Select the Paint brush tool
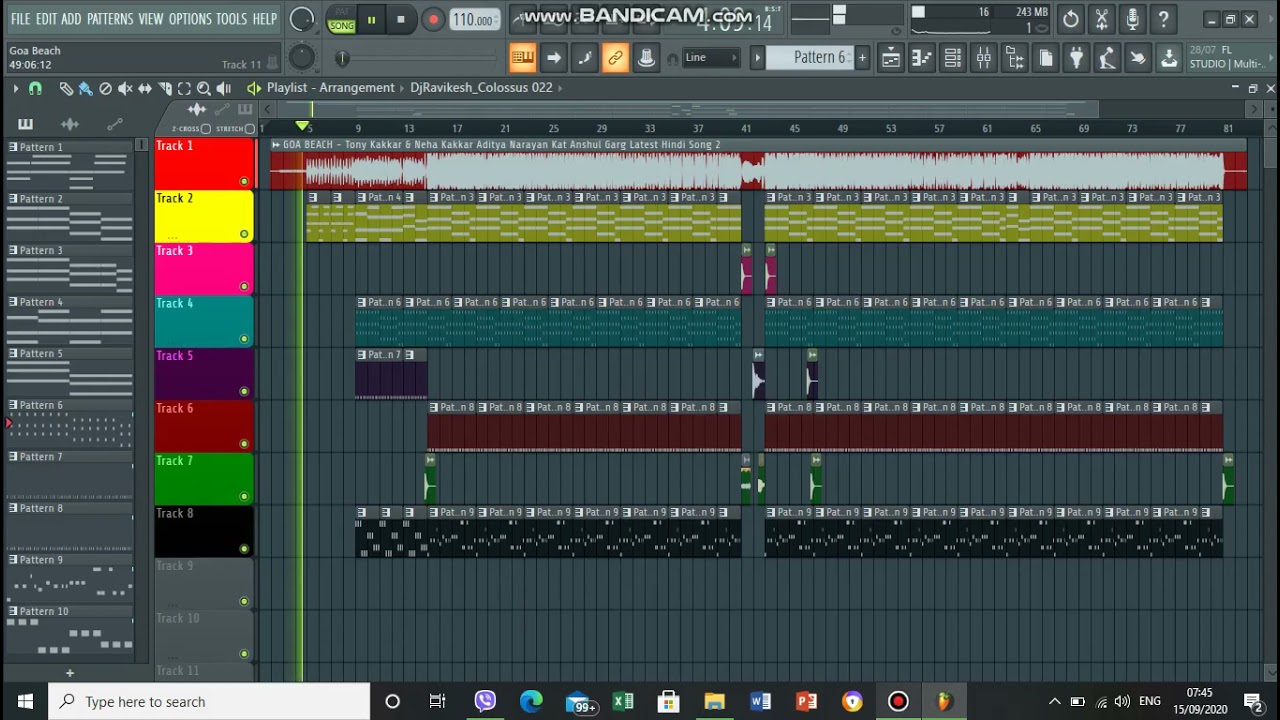 coord(85,88)
